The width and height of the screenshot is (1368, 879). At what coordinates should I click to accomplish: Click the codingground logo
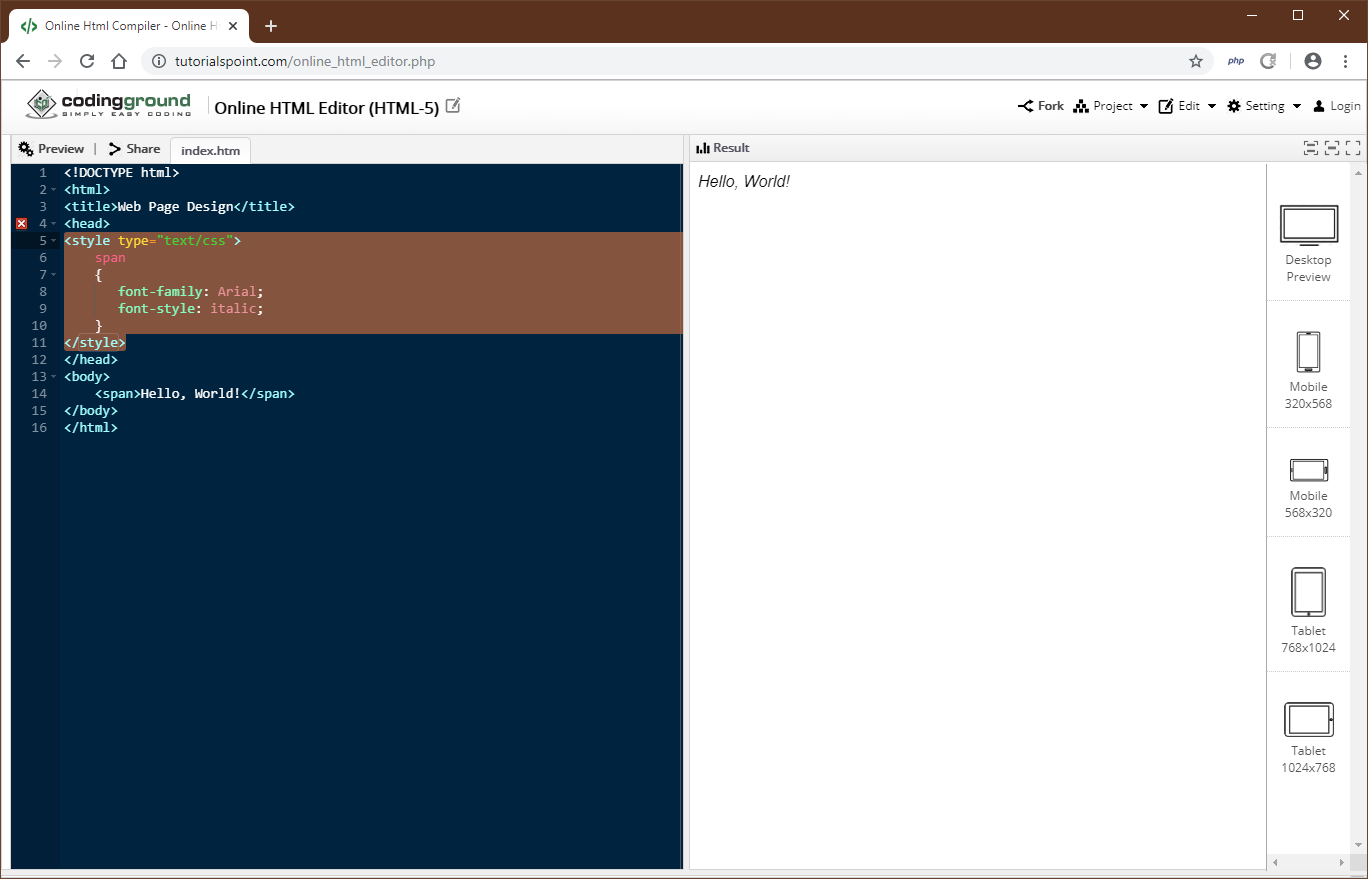[108, 105]
